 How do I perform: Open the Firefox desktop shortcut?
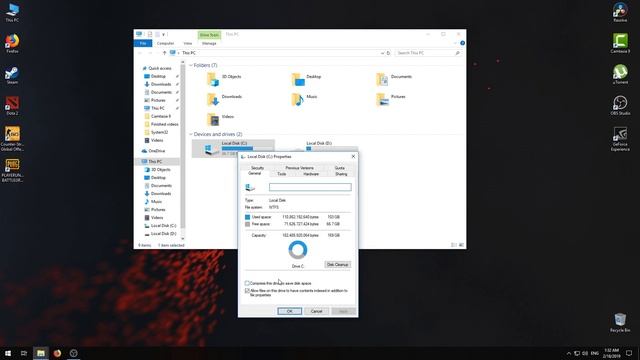point(12,43)
